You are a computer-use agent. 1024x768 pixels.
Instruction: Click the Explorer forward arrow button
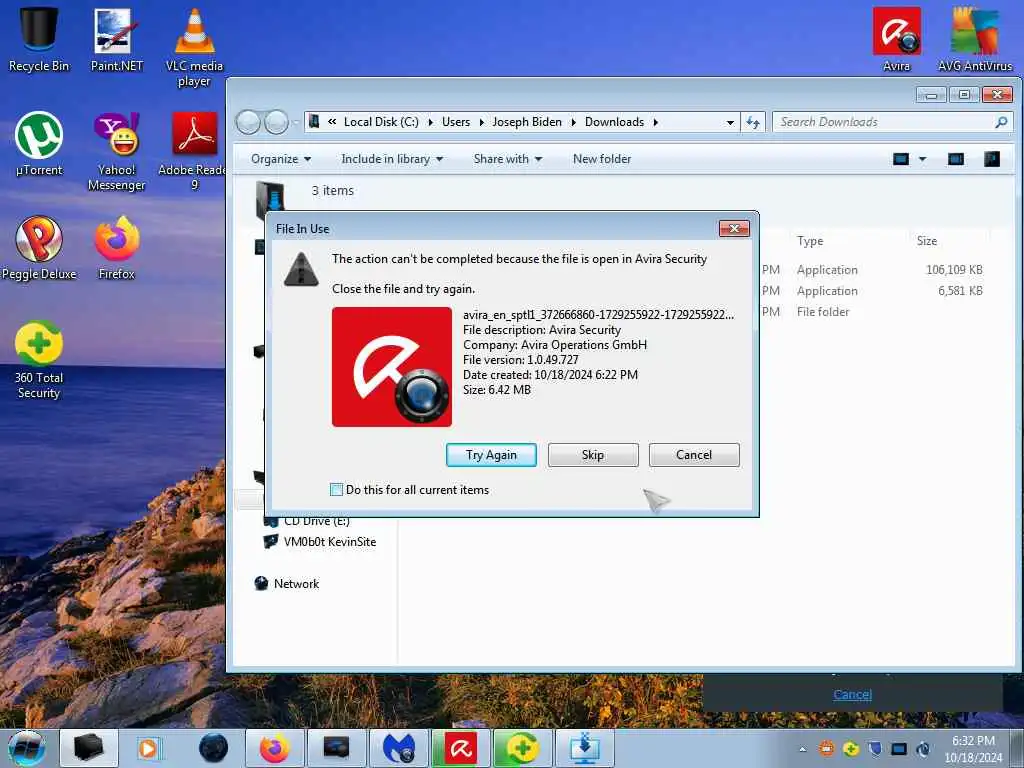276,122
